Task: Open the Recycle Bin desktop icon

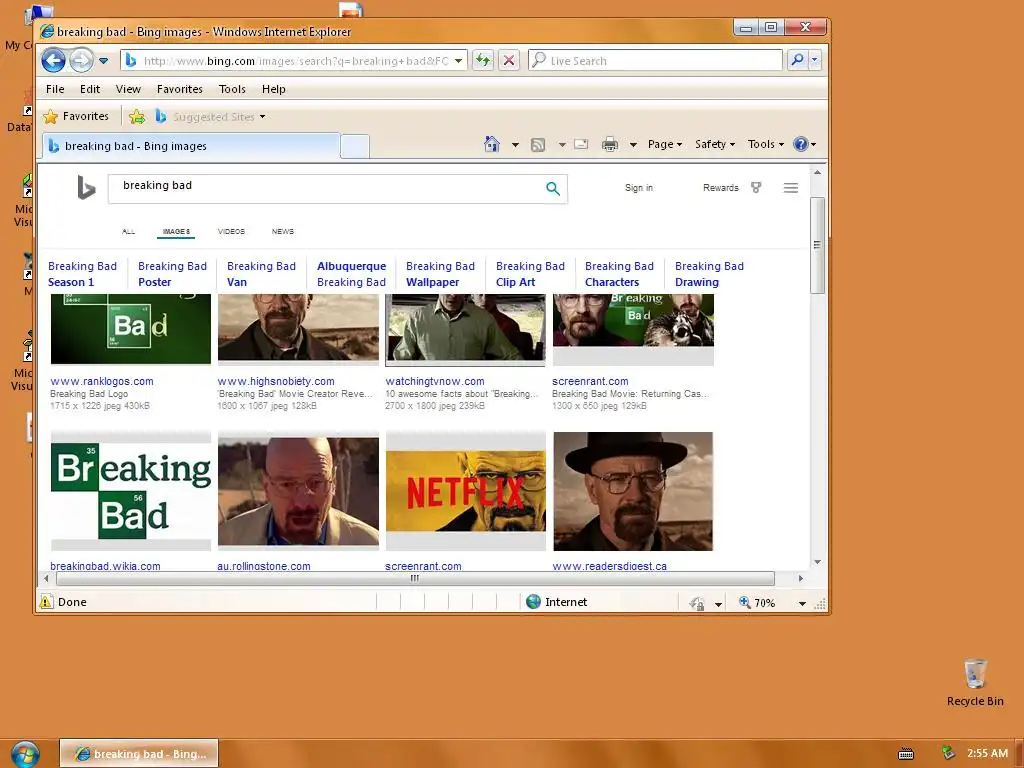Action: coord(975,682)
